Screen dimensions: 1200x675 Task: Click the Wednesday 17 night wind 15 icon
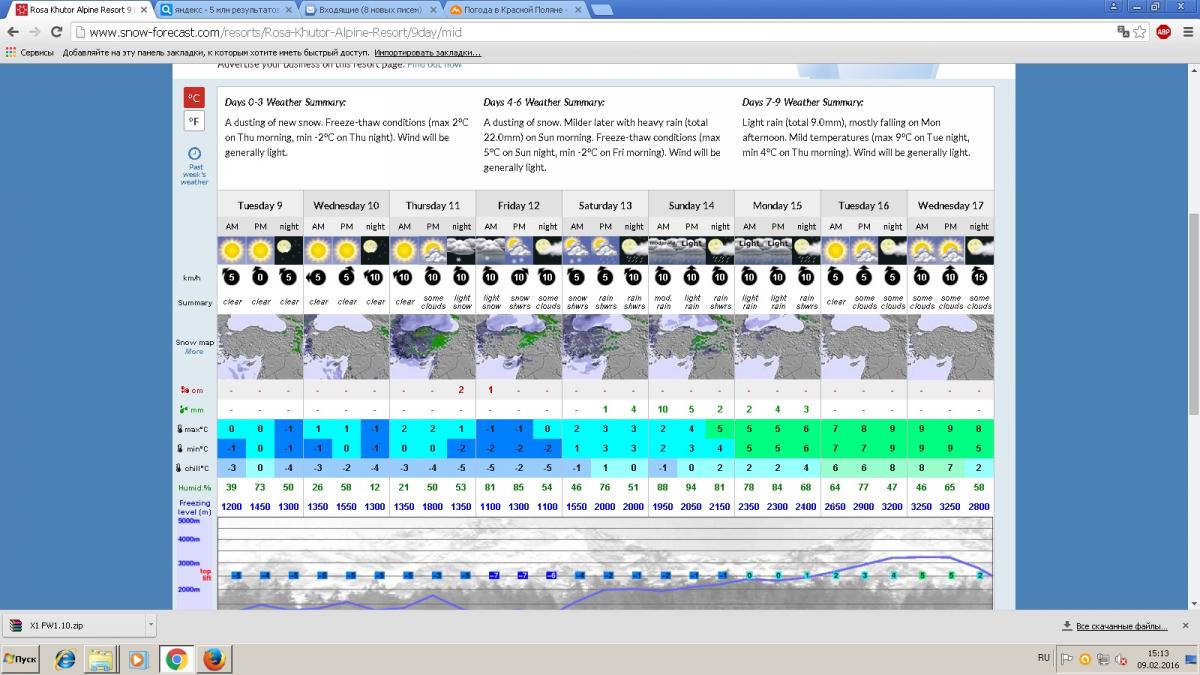pyautogui.click(x=979, y=276)
